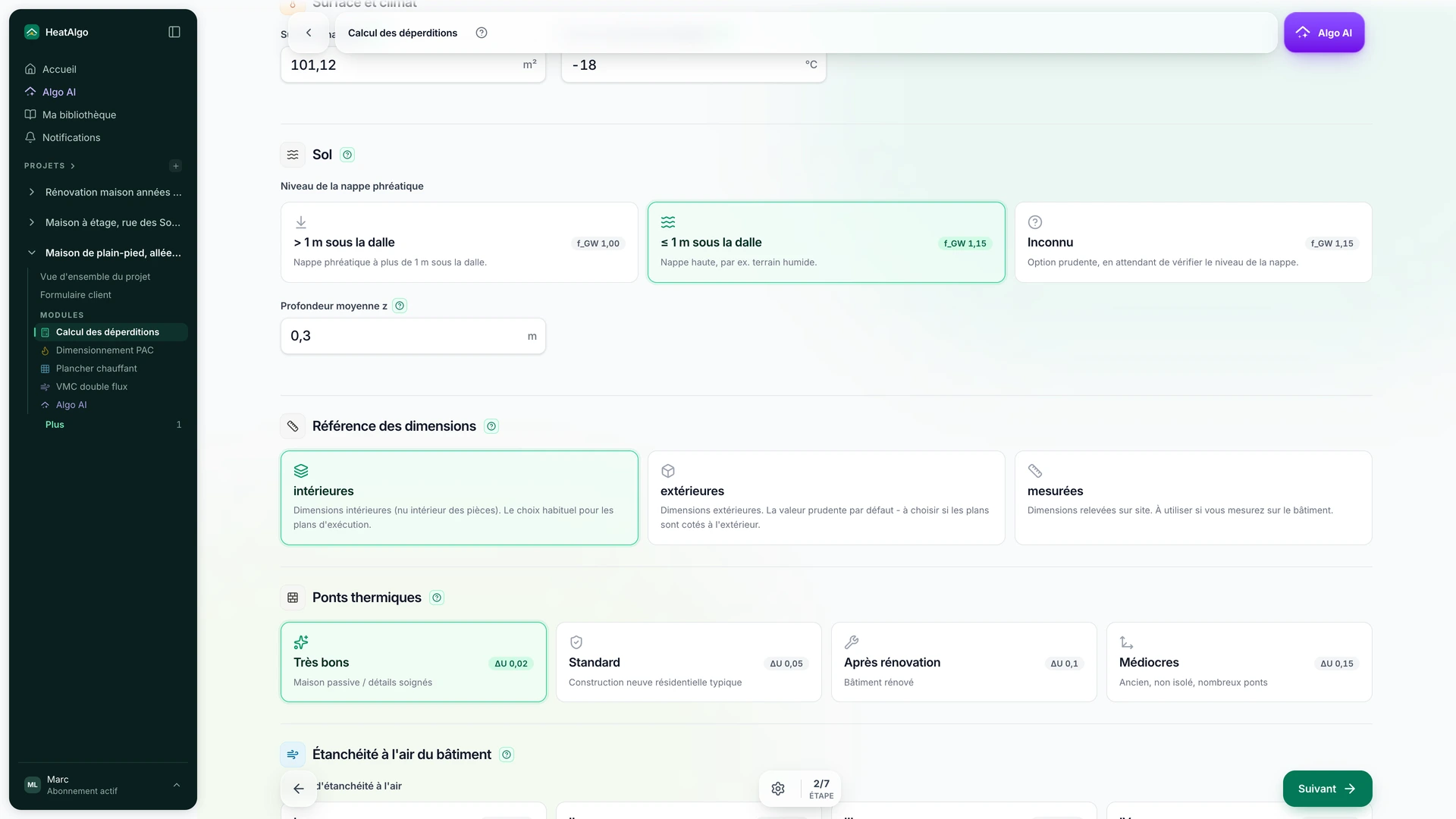Screen dimensions: 1456x819
Task: Choose 'Médiocres' thermal bridges card
Action: 1239,662
